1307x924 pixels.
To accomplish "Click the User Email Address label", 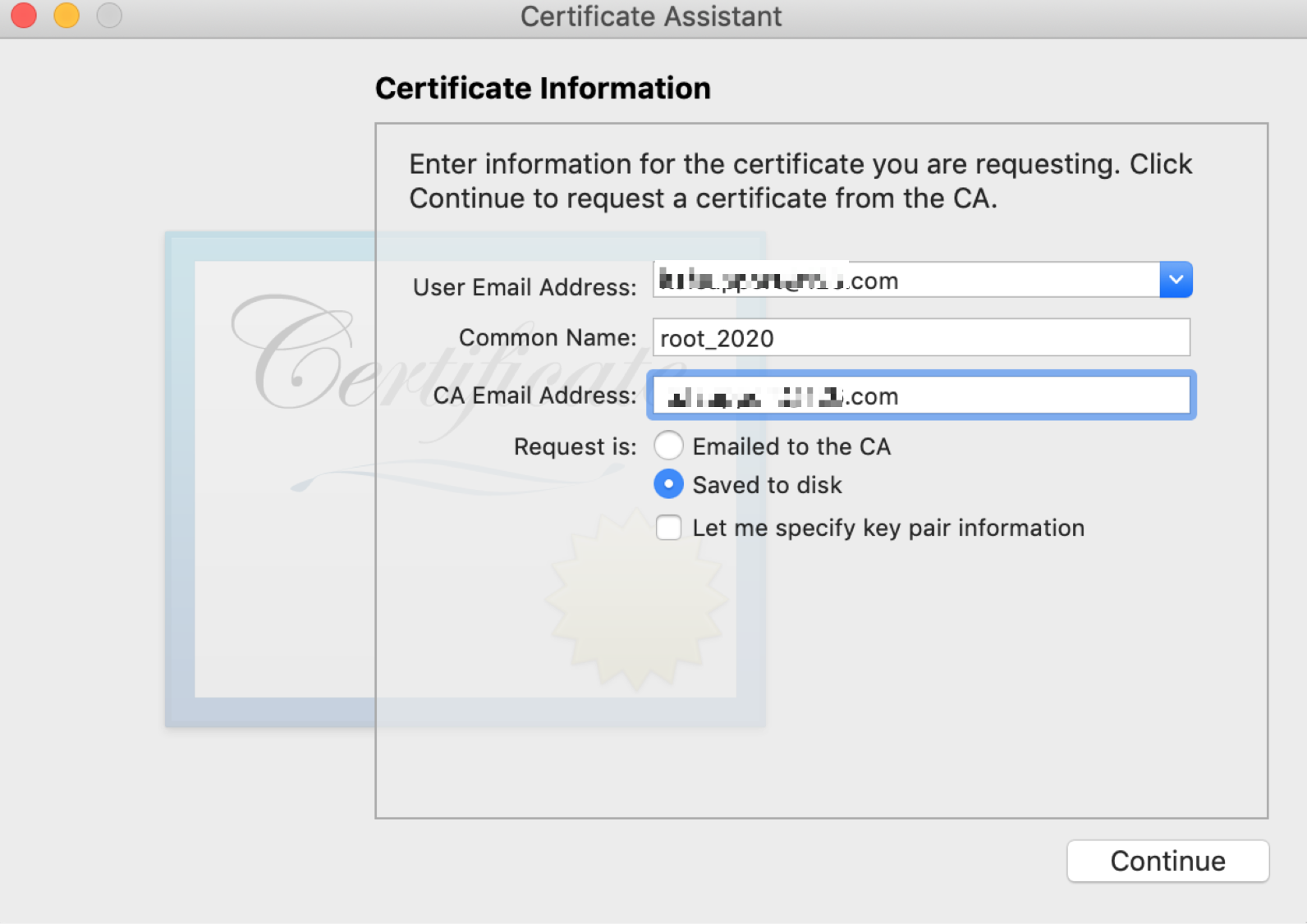I will click(525, 287).
